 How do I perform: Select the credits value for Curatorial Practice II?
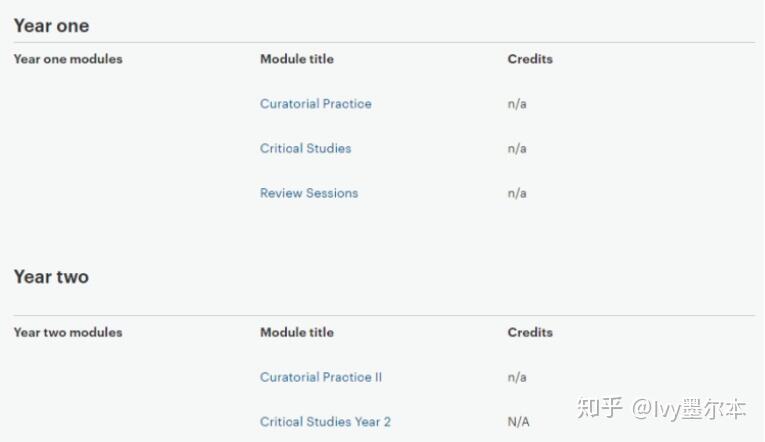517,377
